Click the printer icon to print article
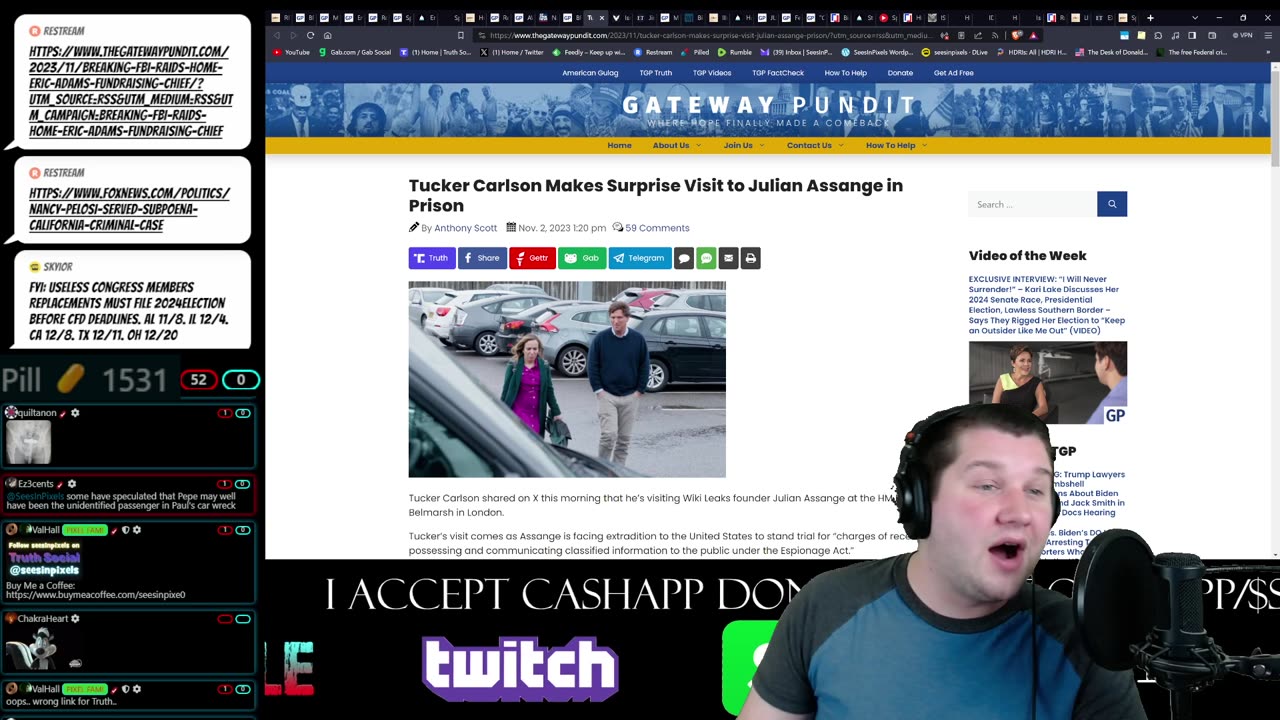Screen dimensions: 1280x720 751,258
